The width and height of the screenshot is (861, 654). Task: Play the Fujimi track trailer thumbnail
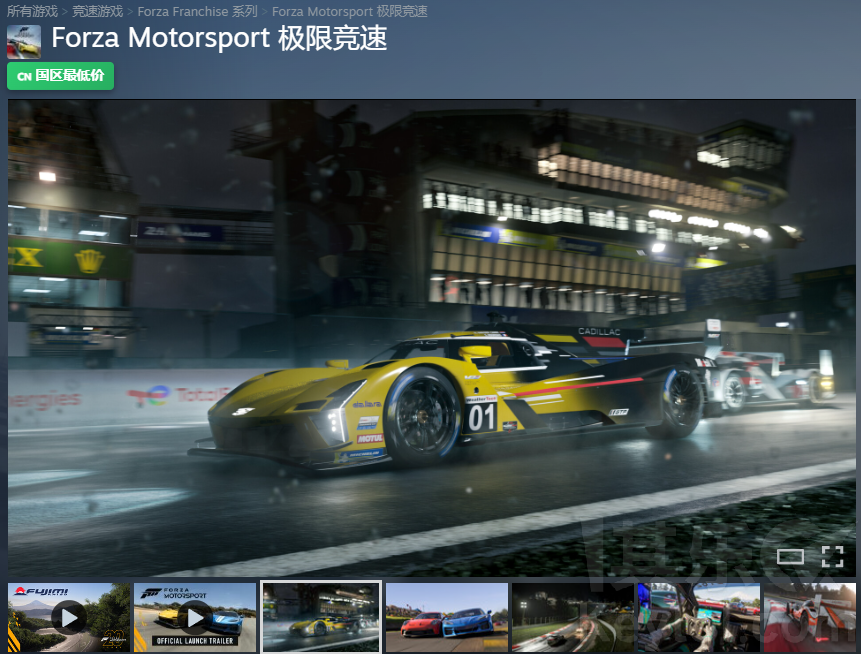[69, 617]
